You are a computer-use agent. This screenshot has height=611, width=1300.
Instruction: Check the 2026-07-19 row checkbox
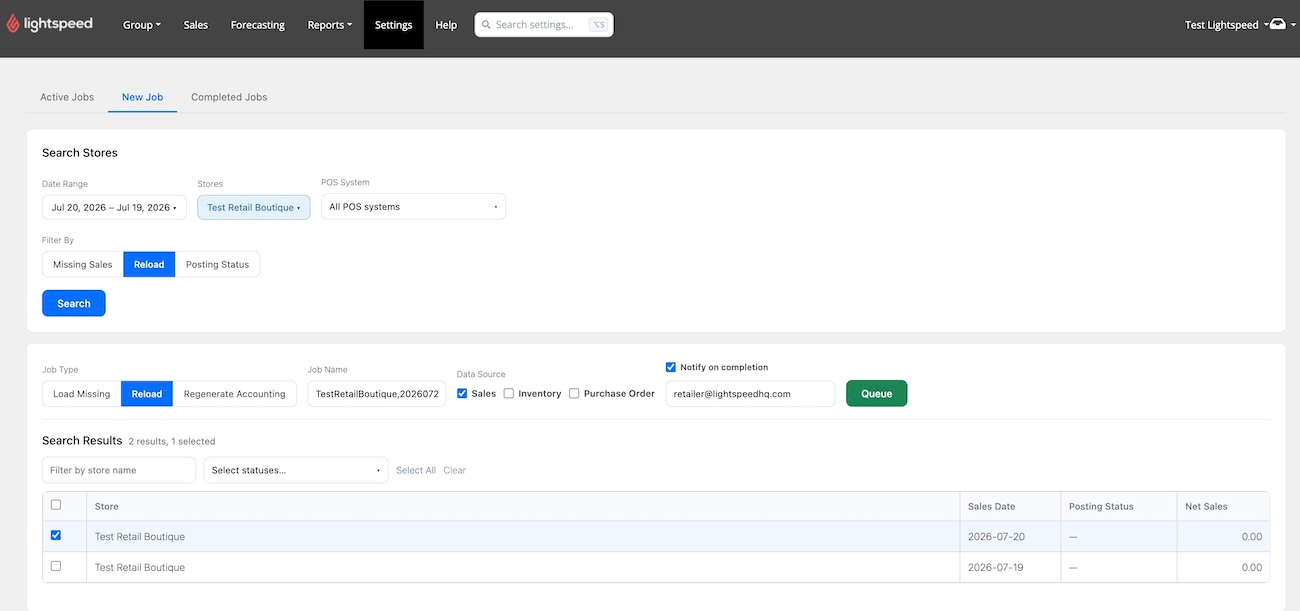coord(56,566)
